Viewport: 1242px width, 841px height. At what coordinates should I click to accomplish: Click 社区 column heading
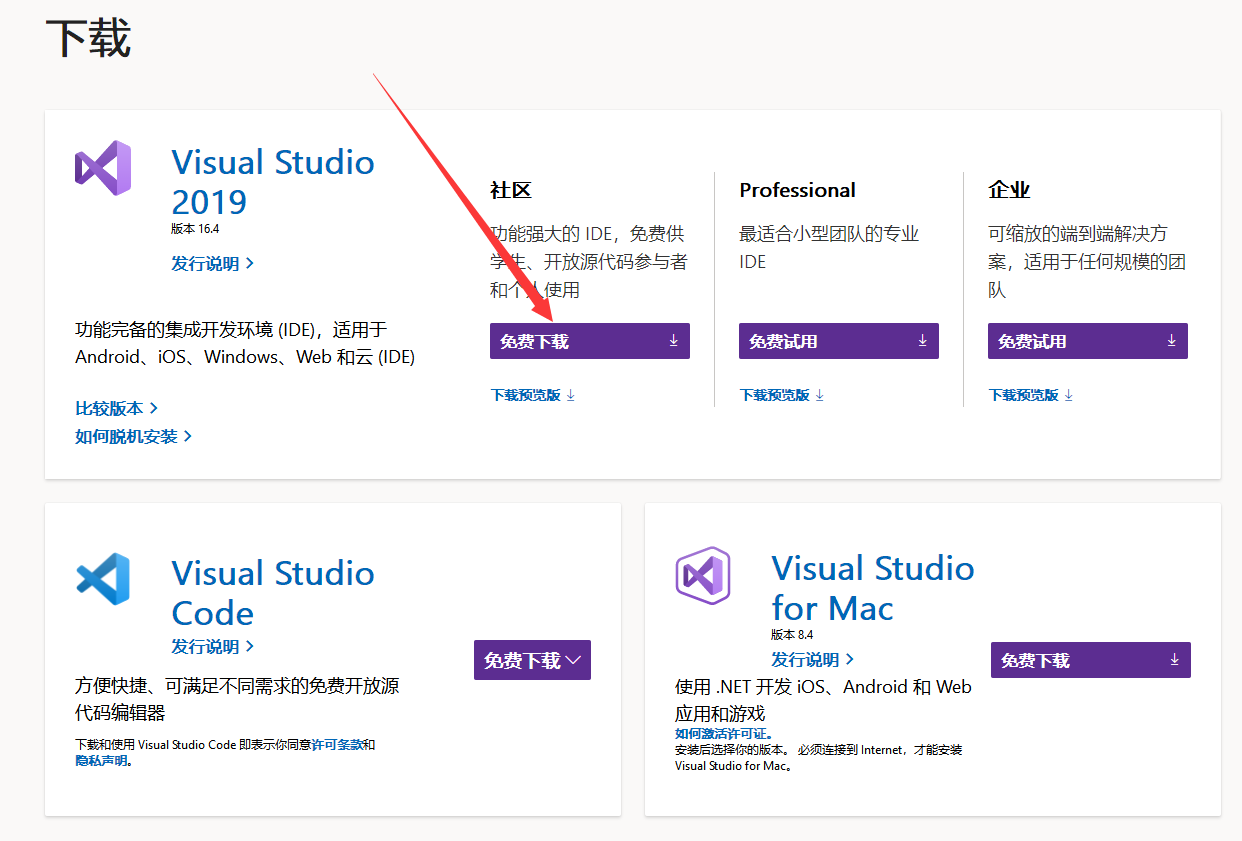510,190
